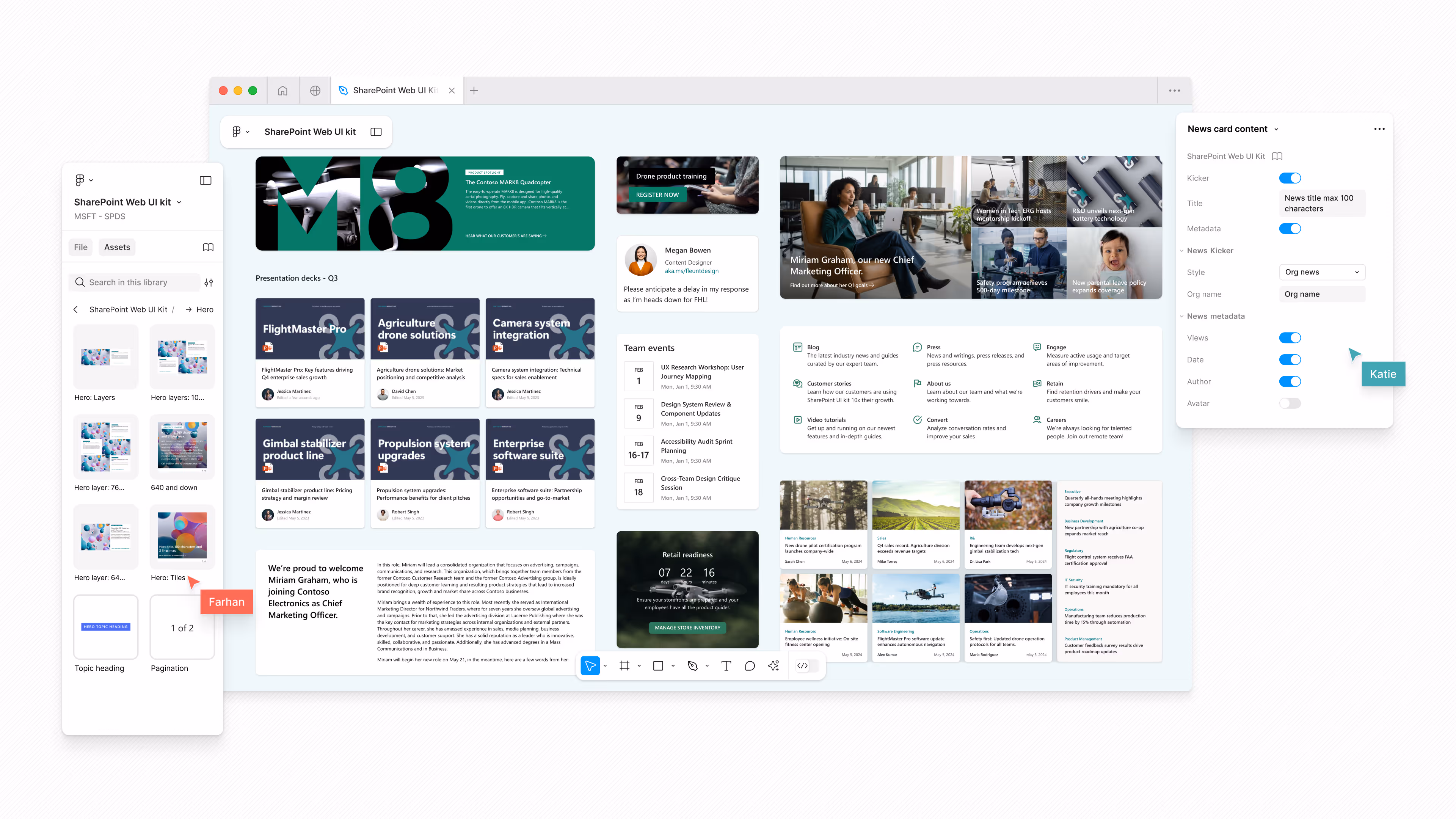1456x819 pixels.
Task: Open the SharePoint Web UI kit name dropdown
Action: [x=179, y=202]
